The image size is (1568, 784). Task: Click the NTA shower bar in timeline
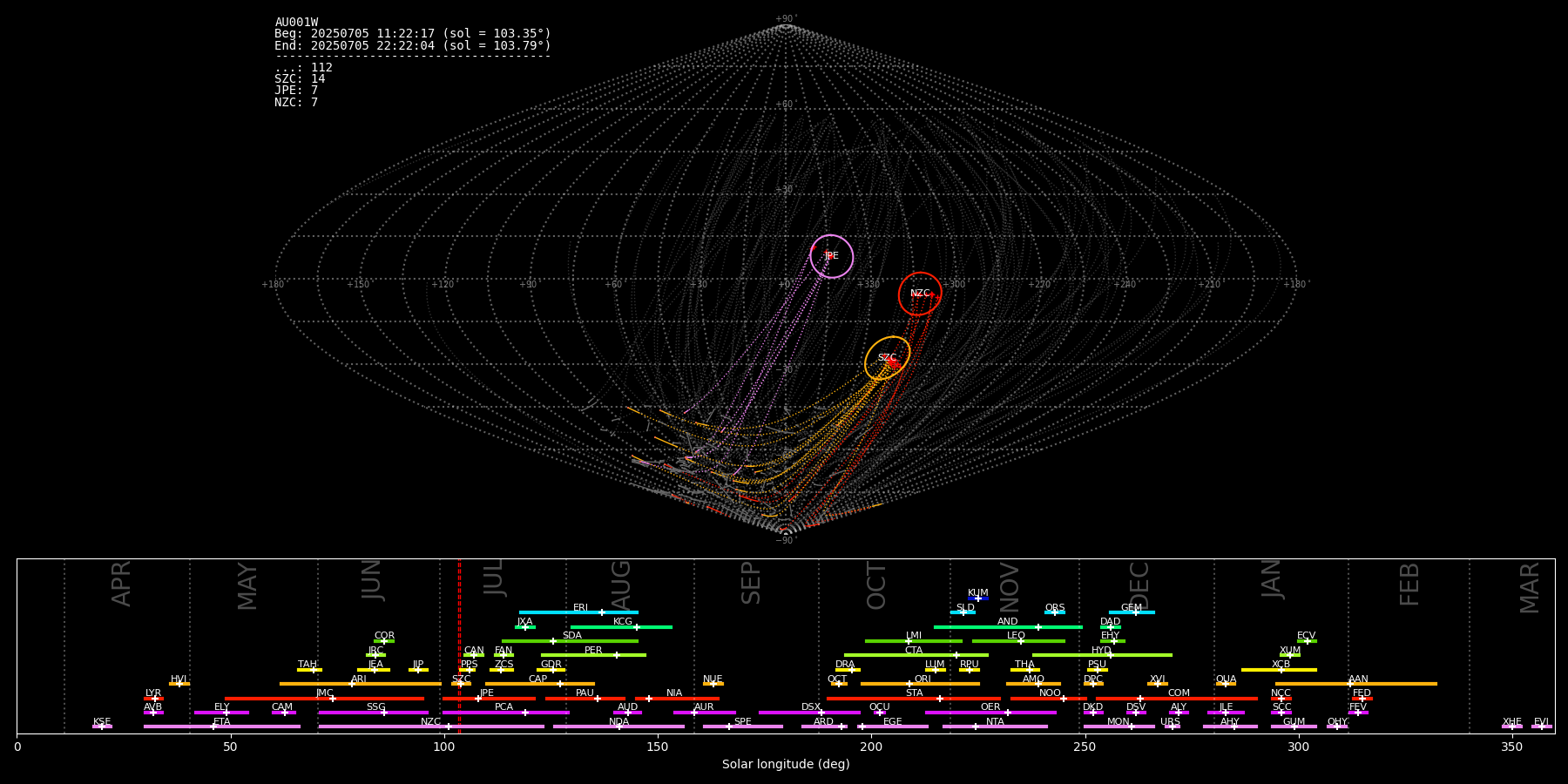click(995, 727)
